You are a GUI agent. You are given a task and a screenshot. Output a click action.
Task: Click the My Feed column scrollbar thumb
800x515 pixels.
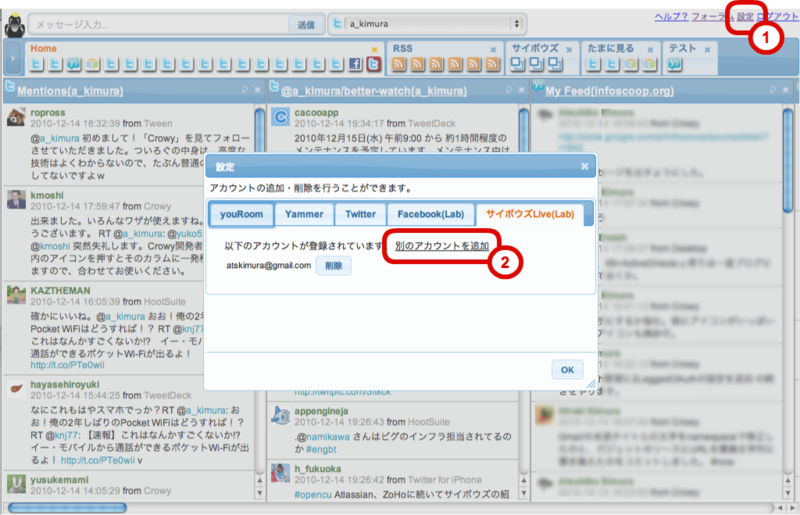788,160
